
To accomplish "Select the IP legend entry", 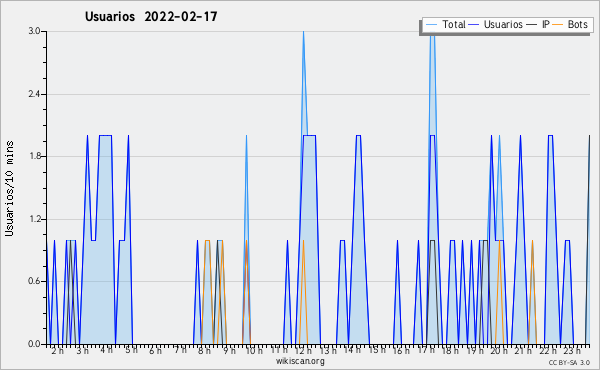I will coord(538,24).
